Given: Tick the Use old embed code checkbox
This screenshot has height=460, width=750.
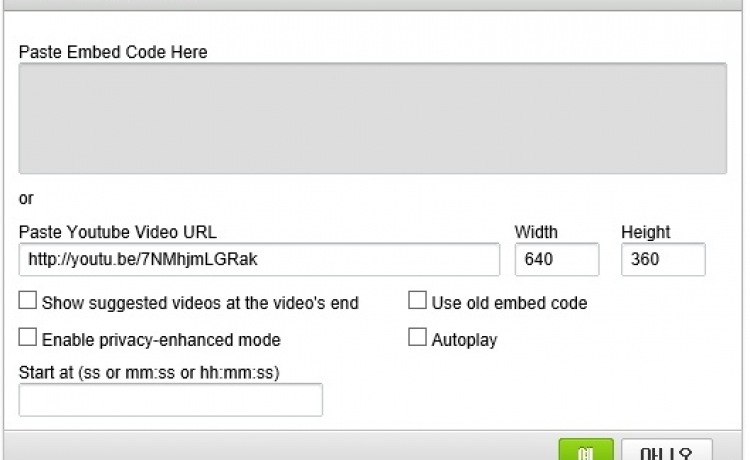Looking at the screenshot, I should 418,301.
